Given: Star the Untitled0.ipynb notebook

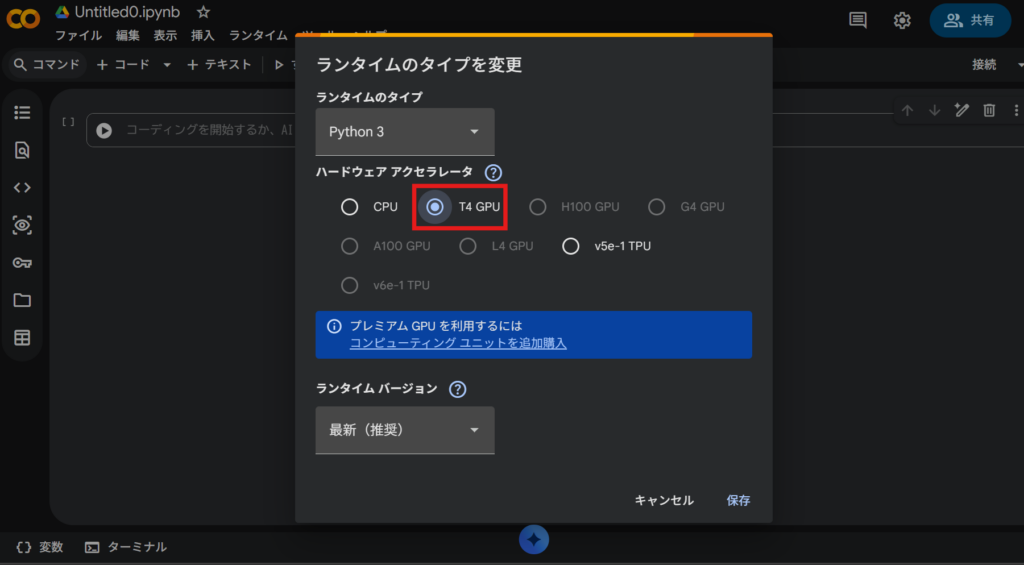Looking at the screenshot, I should point(204,12).
